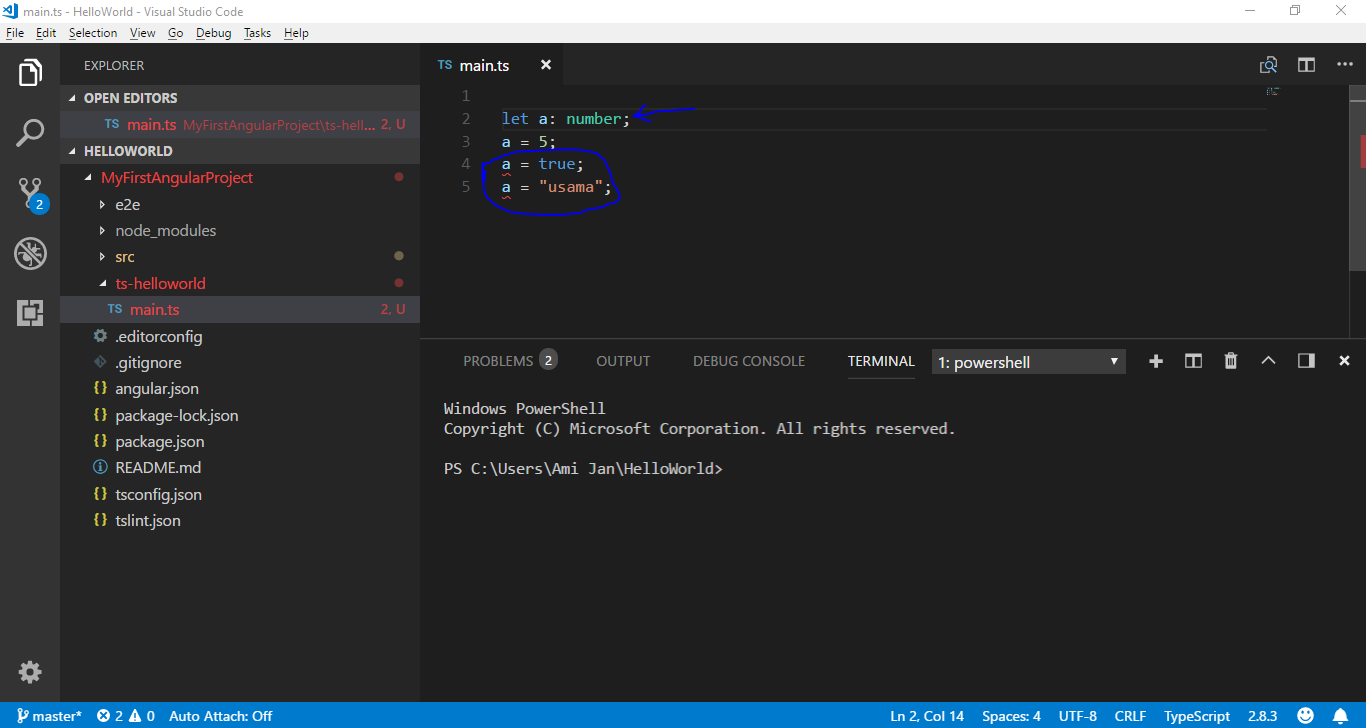Open the Go menu
Image resolution: width=1366 pixels, height=728 pixels.
tap(175, 33)
